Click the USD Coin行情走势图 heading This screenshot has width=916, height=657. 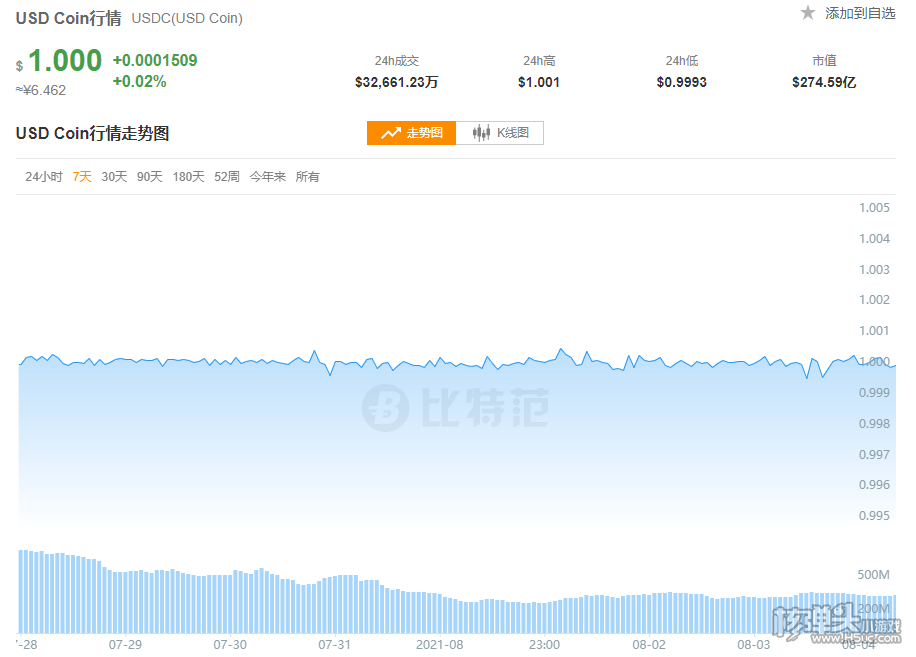pos(92,133)
